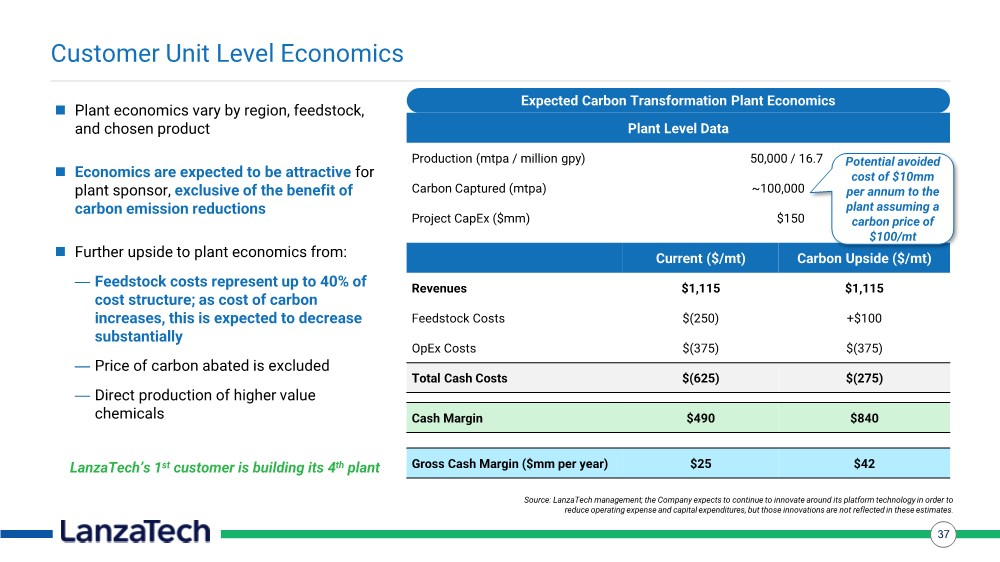The width and height of the screenshot is (1000, 562).
Task: Click the $490 cash margin value
Action: click(x=700, y=418)
